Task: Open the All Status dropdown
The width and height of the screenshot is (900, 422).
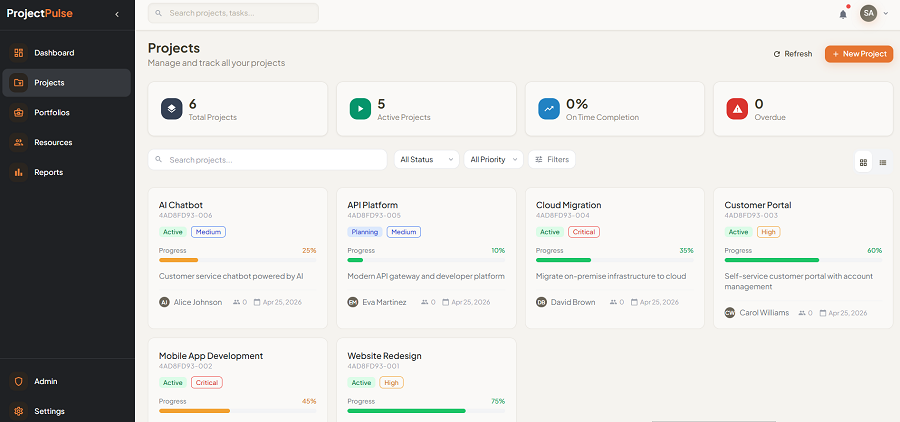Action: click(426, 159)
